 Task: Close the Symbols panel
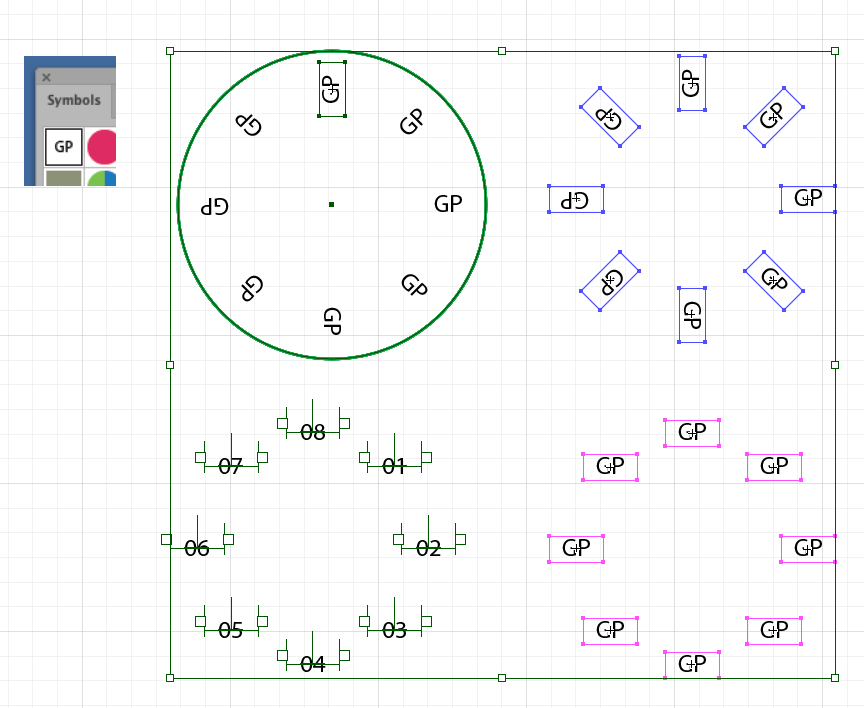(46, 76)
